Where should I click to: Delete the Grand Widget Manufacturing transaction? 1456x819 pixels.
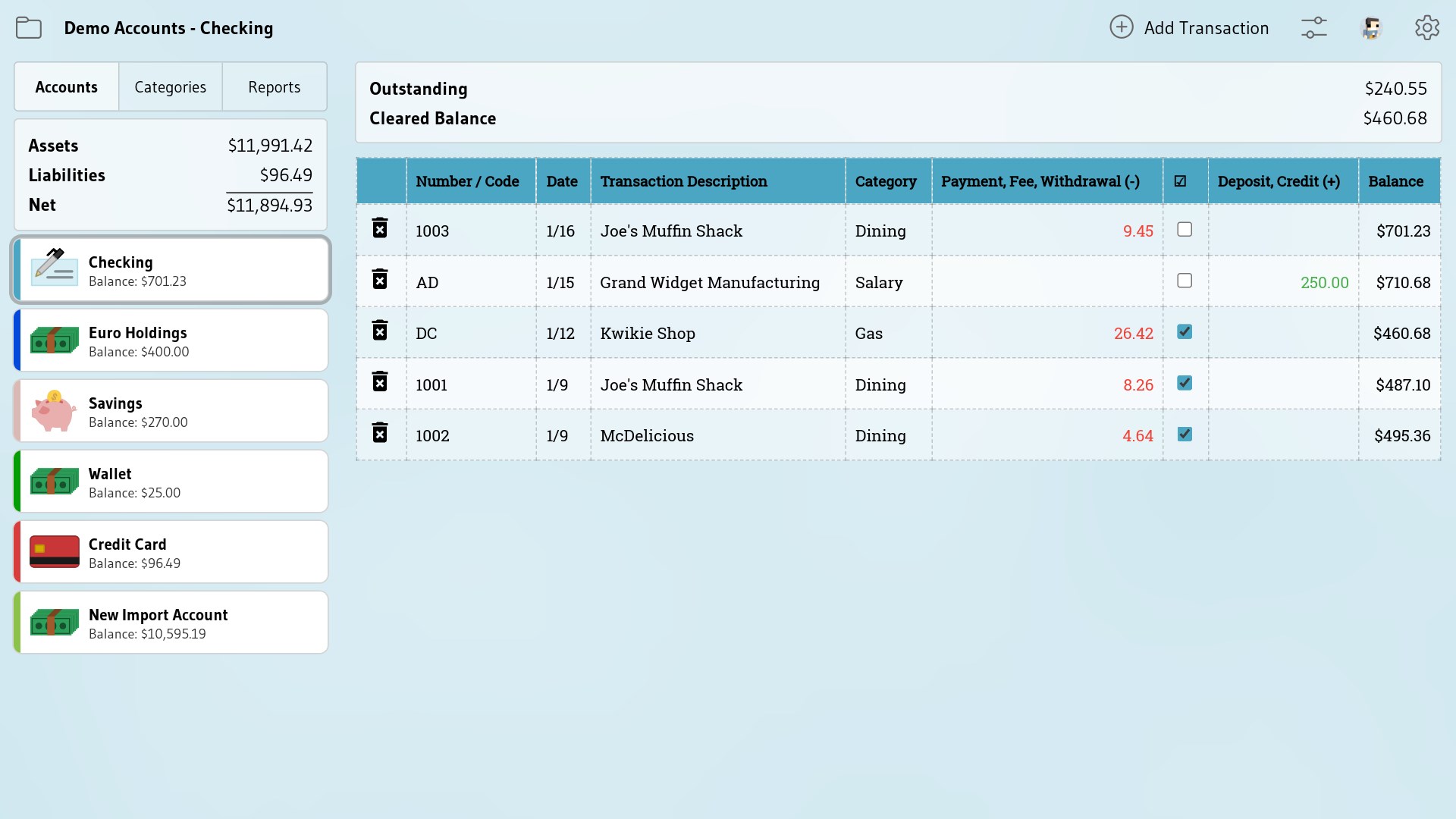point(380,280)
